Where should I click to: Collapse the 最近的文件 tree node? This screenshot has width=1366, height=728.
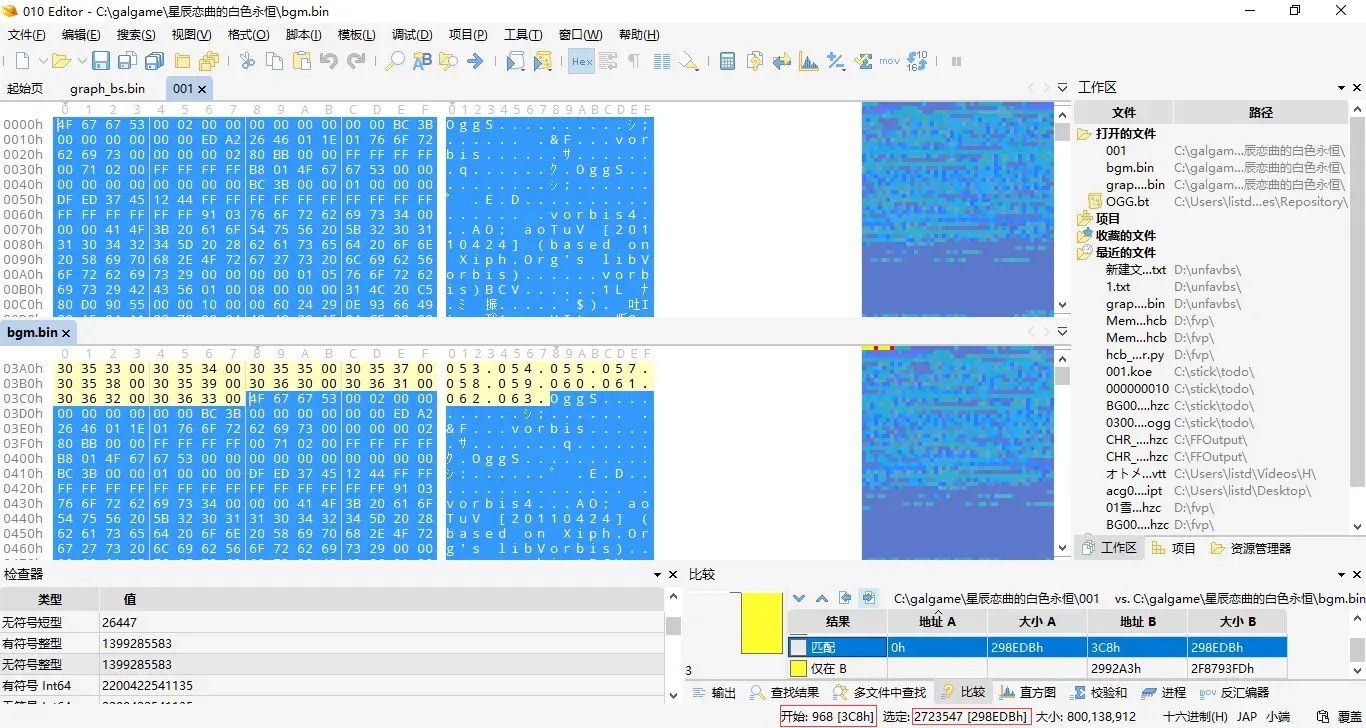(x=1085, y=253)
